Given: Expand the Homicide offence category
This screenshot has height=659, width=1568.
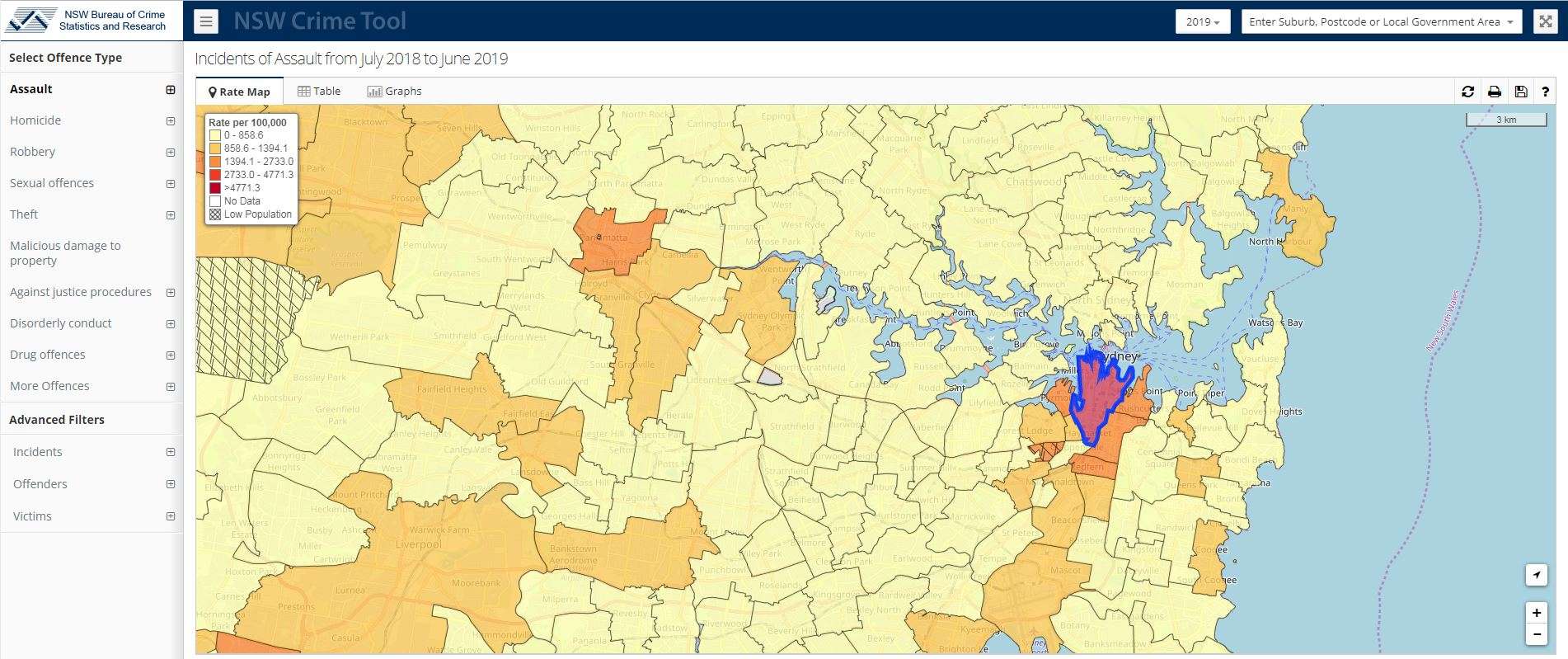Looking at the screenshot, I should pyautogui.click(x=171, y=120).
